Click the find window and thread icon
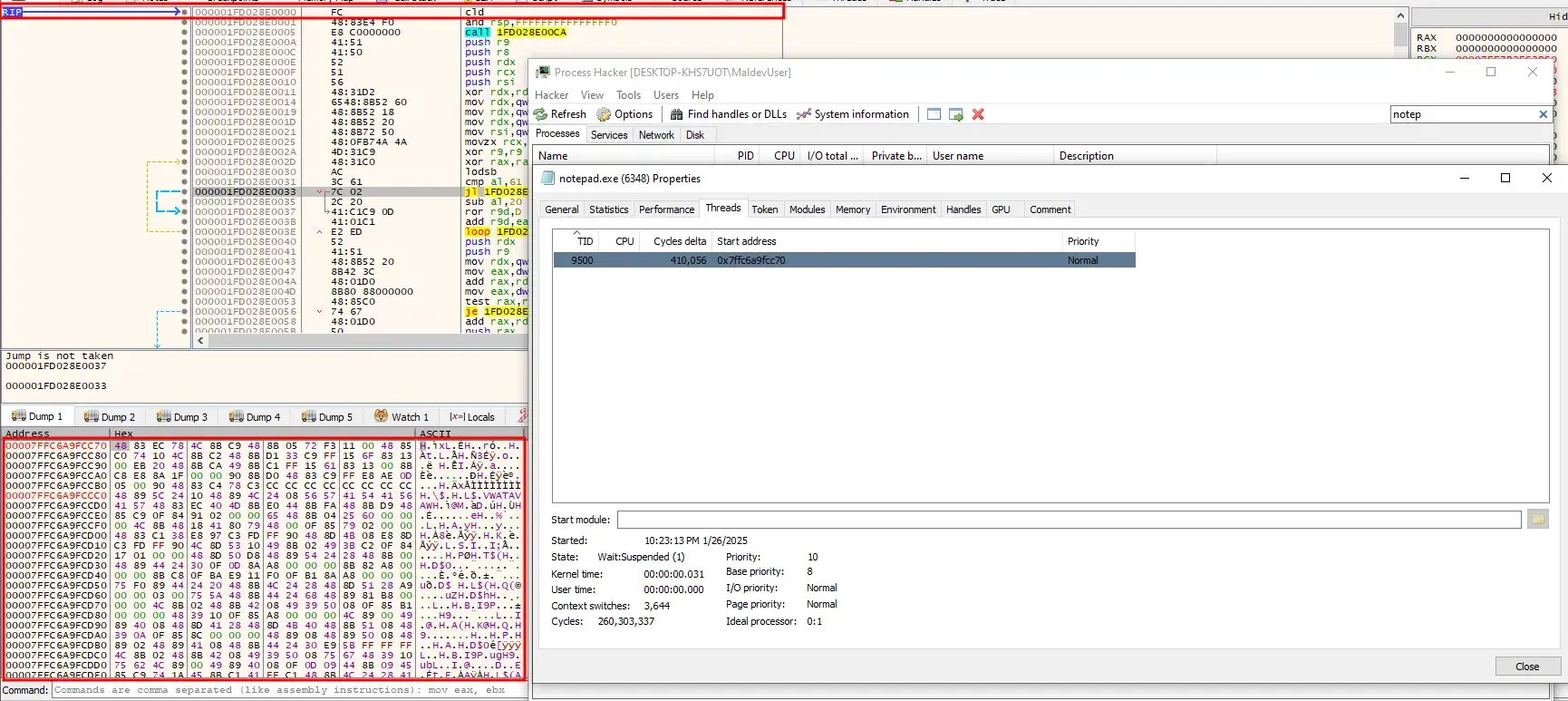1568x701 pixels. pos(955,114)
